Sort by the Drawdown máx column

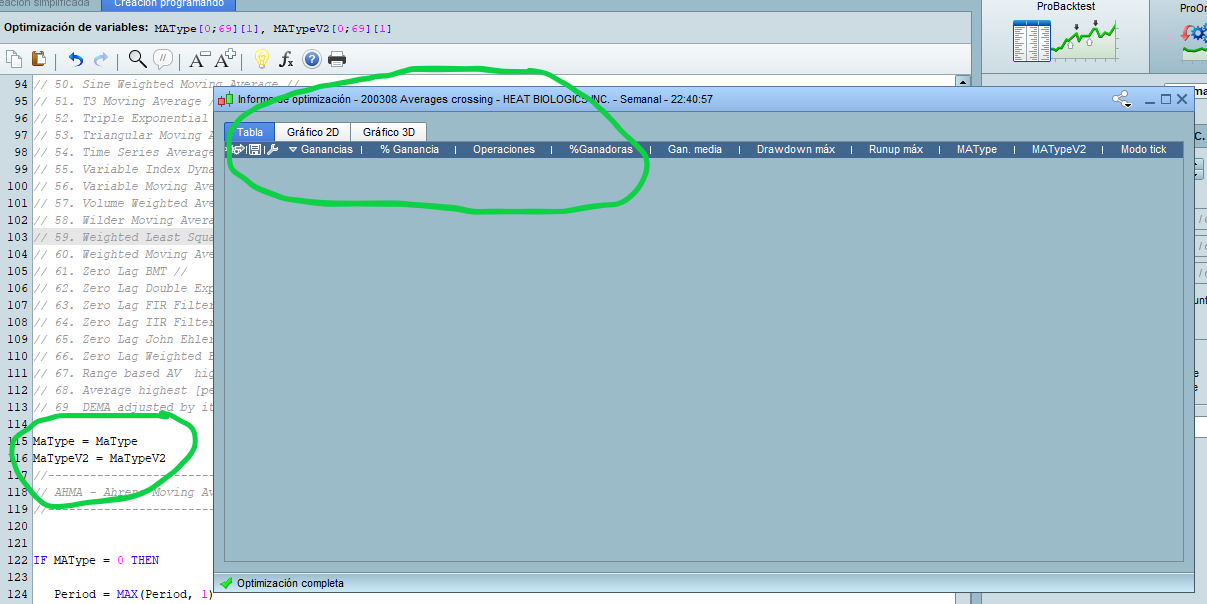(x=796, y=150)
